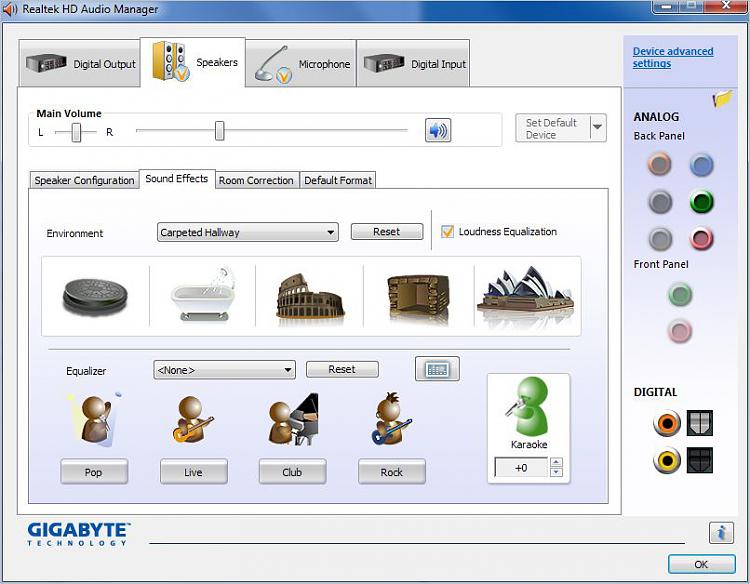This screenshot has height=584, width=750.
Task: Click the Set Default Device button
Action: (553, 128)
